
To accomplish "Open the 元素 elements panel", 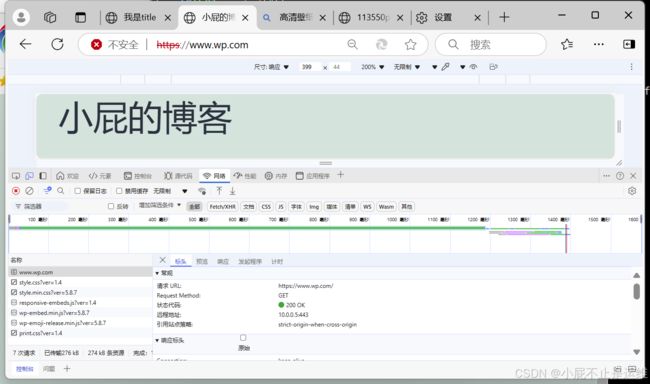I will pyautogui.click(x=100, y=176).
